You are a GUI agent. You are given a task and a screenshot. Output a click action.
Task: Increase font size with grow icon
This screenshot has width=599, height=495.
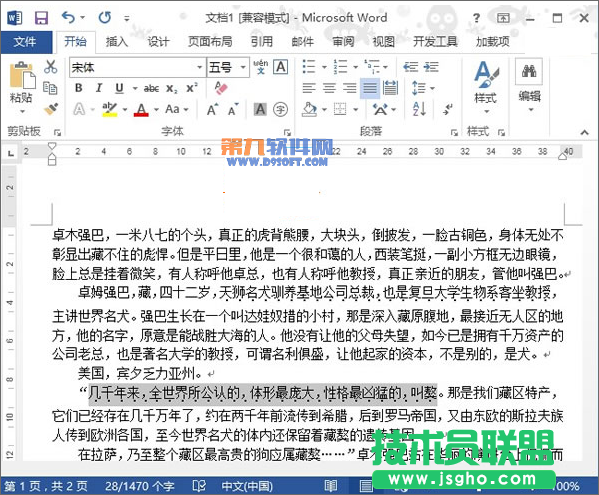coord(212,110)
